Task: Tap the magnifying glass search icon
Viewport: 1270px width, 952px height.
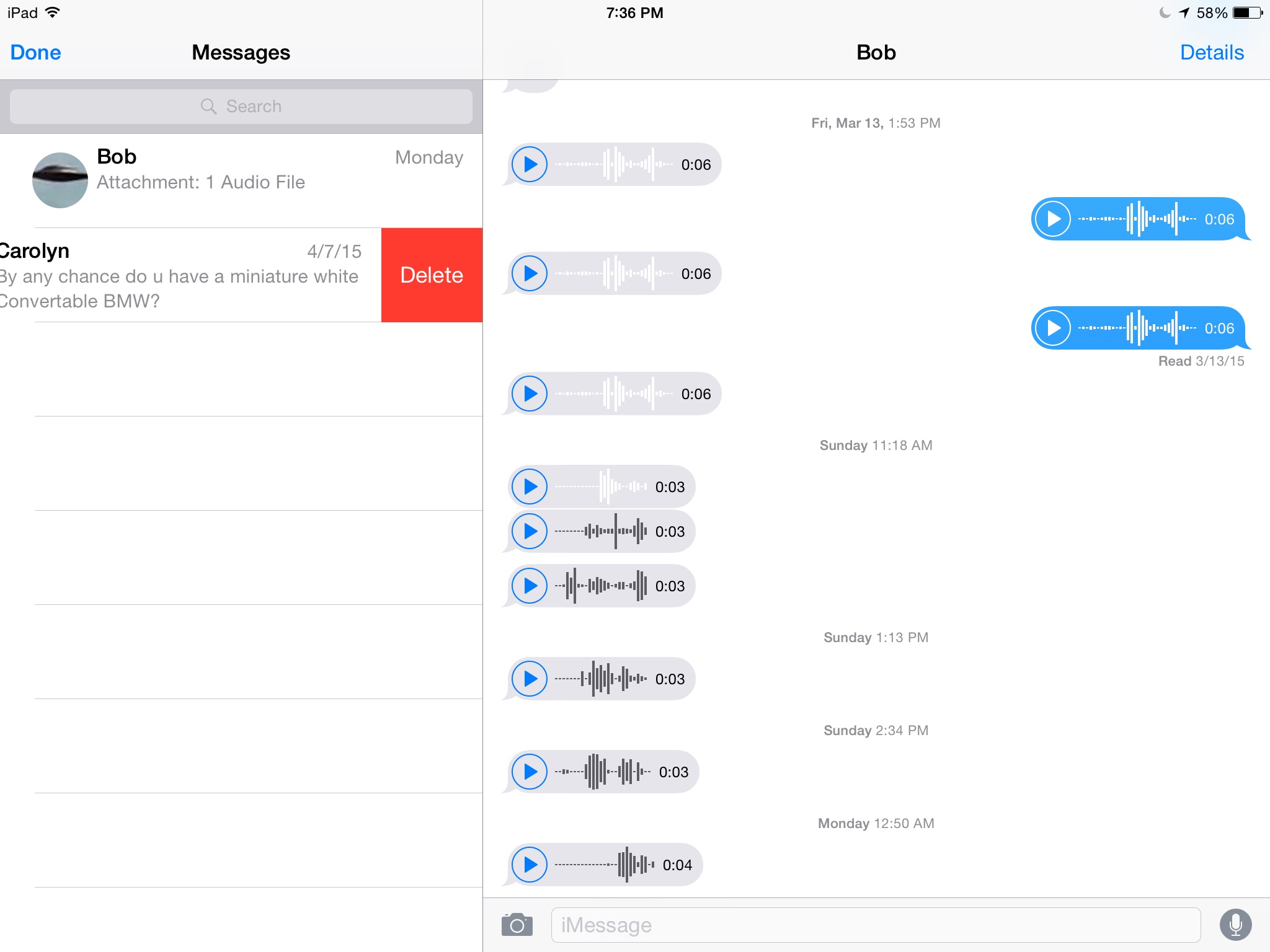Action: (x=208, y=107)
